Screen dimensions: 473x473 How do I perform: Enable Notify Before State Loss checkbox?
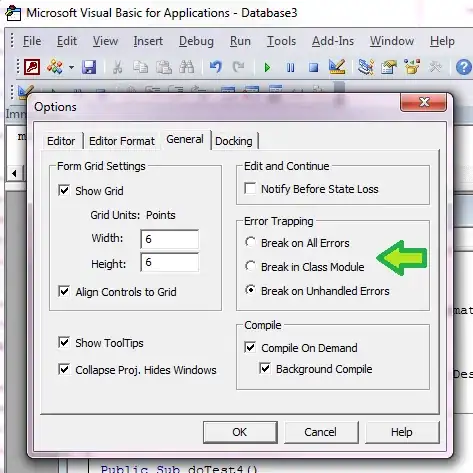point(250,188)
